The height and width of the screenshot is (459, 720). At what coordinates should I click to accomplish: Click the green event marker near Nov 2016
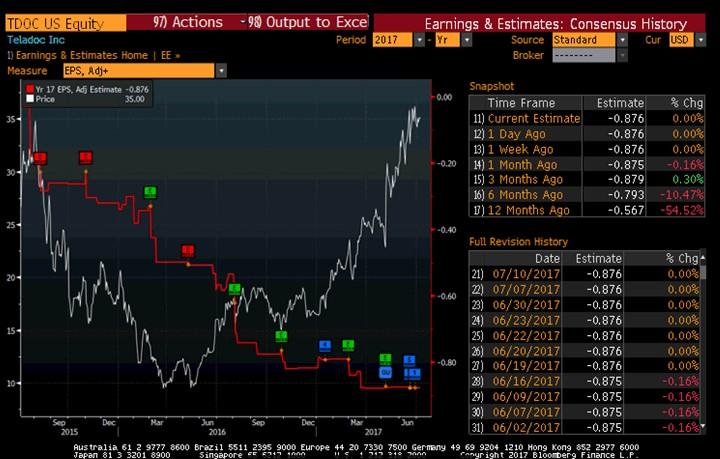point(281,336)
